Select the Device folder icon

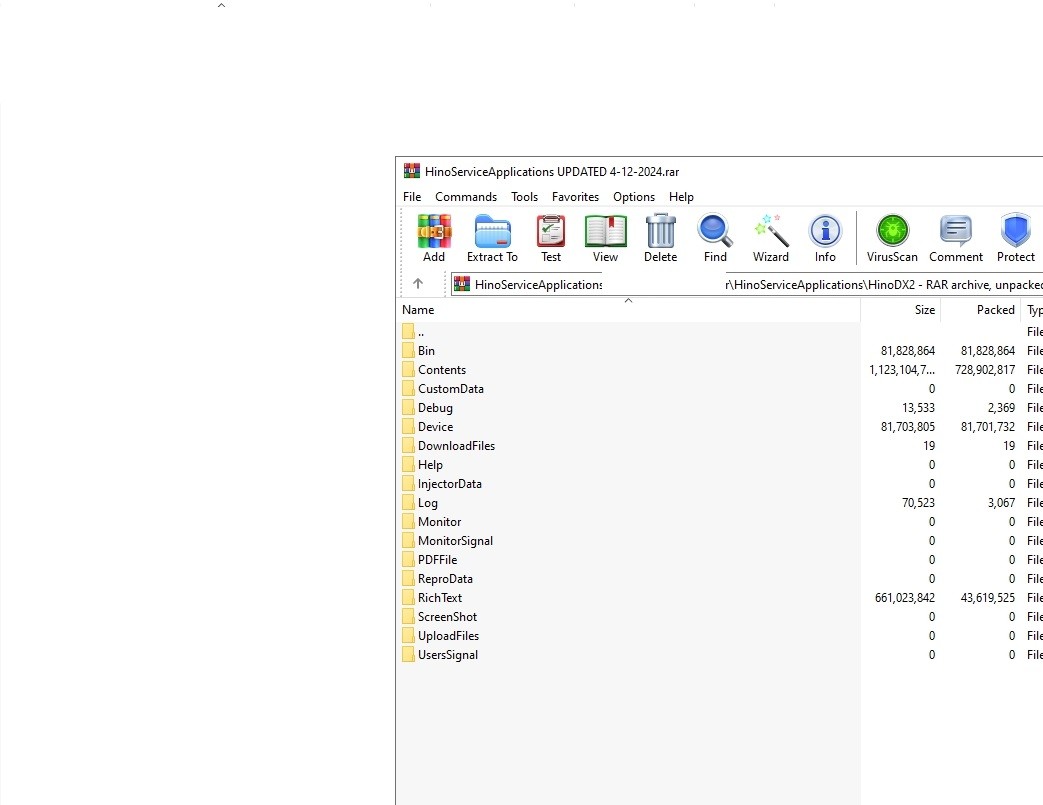[408, 426]
